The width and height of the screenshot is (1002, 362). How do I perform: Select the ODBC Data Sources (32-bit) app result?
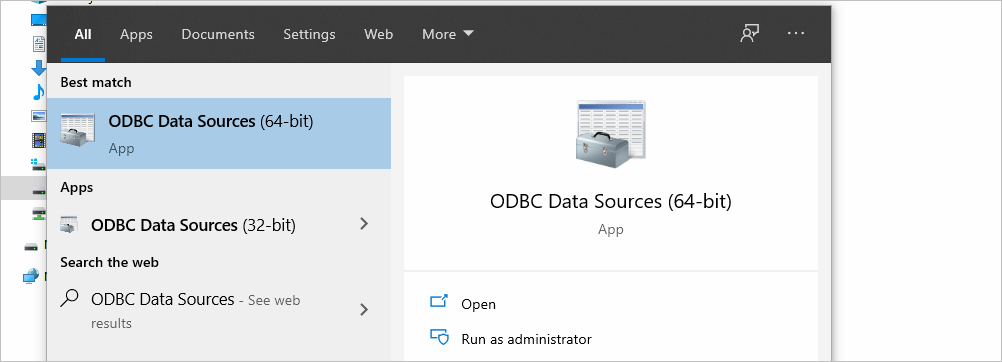219,225
